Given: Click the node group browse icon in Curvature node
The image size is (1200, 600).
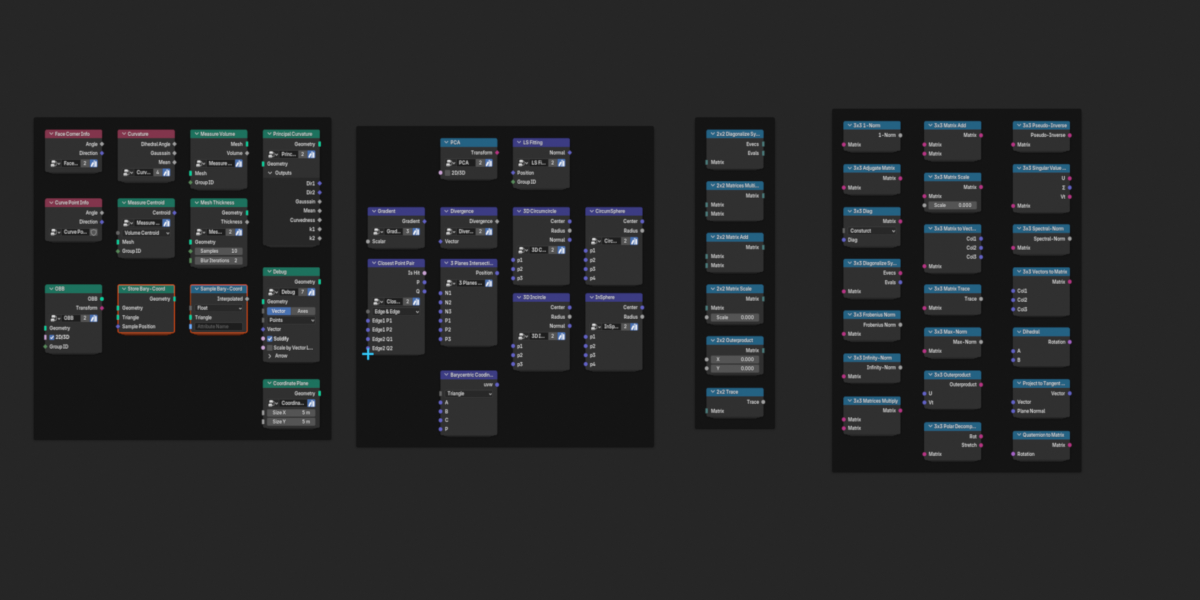Looking at the screenshot, I should [x=127, y=172].
